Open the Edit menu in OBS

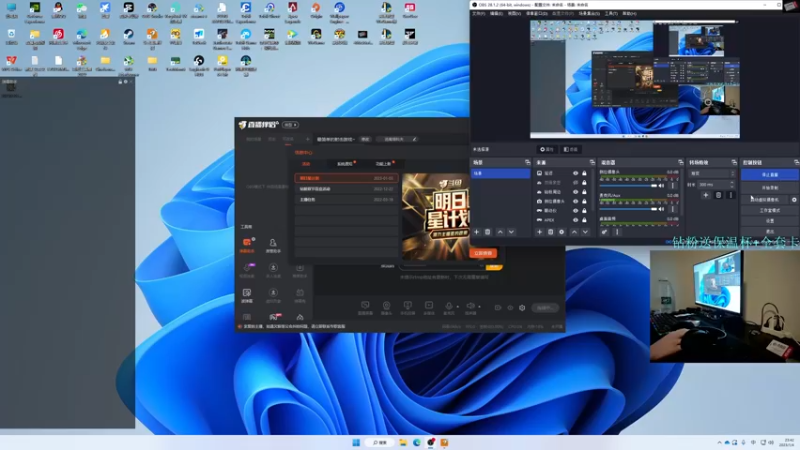[x=496, y=14]
